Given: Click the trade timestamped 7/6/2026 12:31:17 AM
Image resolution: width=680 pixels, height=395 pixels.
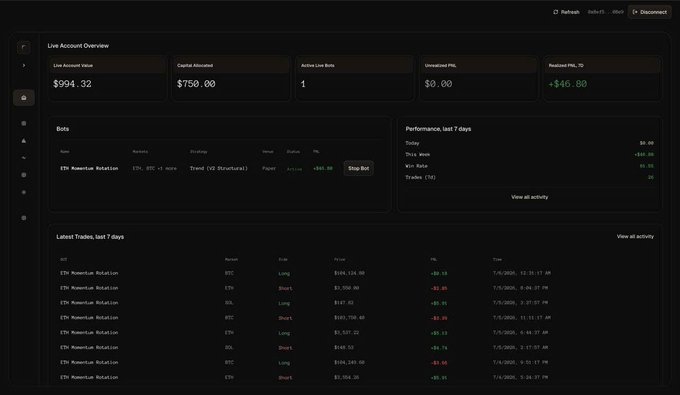Looking at the screenshot, I should [356, 273].
